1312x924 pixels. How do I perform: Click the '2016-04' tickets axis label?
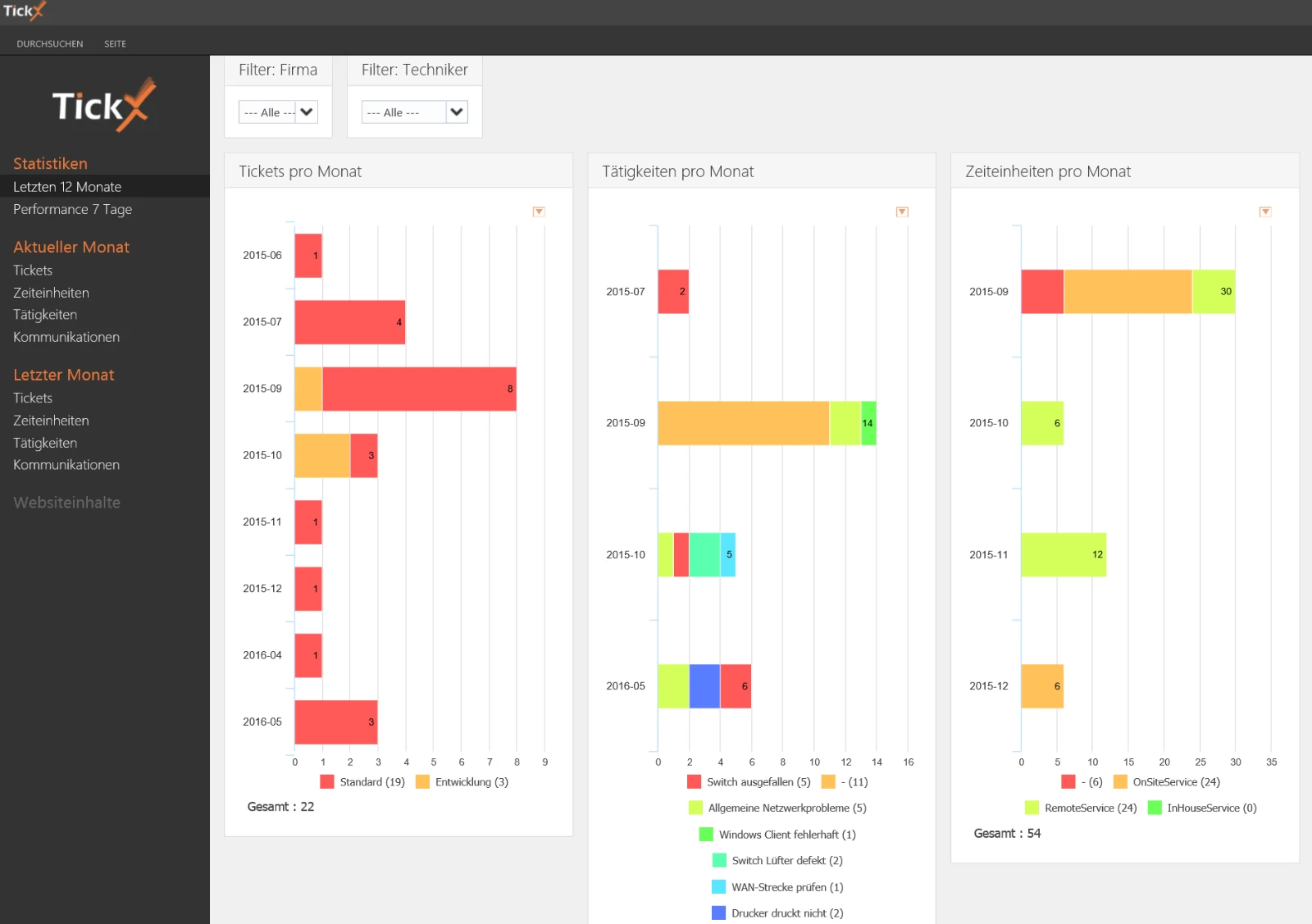pyautogui.click(x=262, y=655)
